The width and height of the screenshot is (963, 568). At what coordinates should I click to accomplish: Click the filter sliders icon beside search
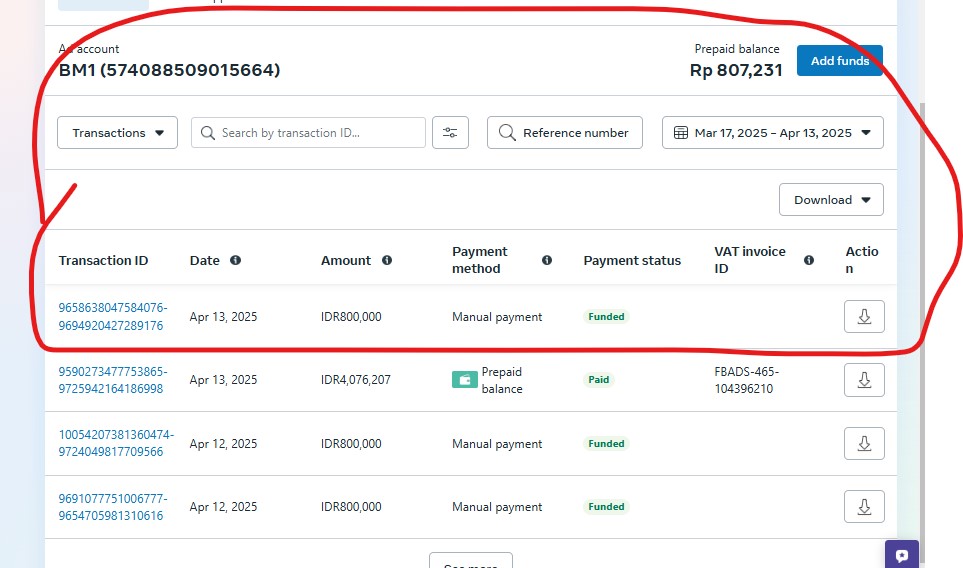(450, 133)
